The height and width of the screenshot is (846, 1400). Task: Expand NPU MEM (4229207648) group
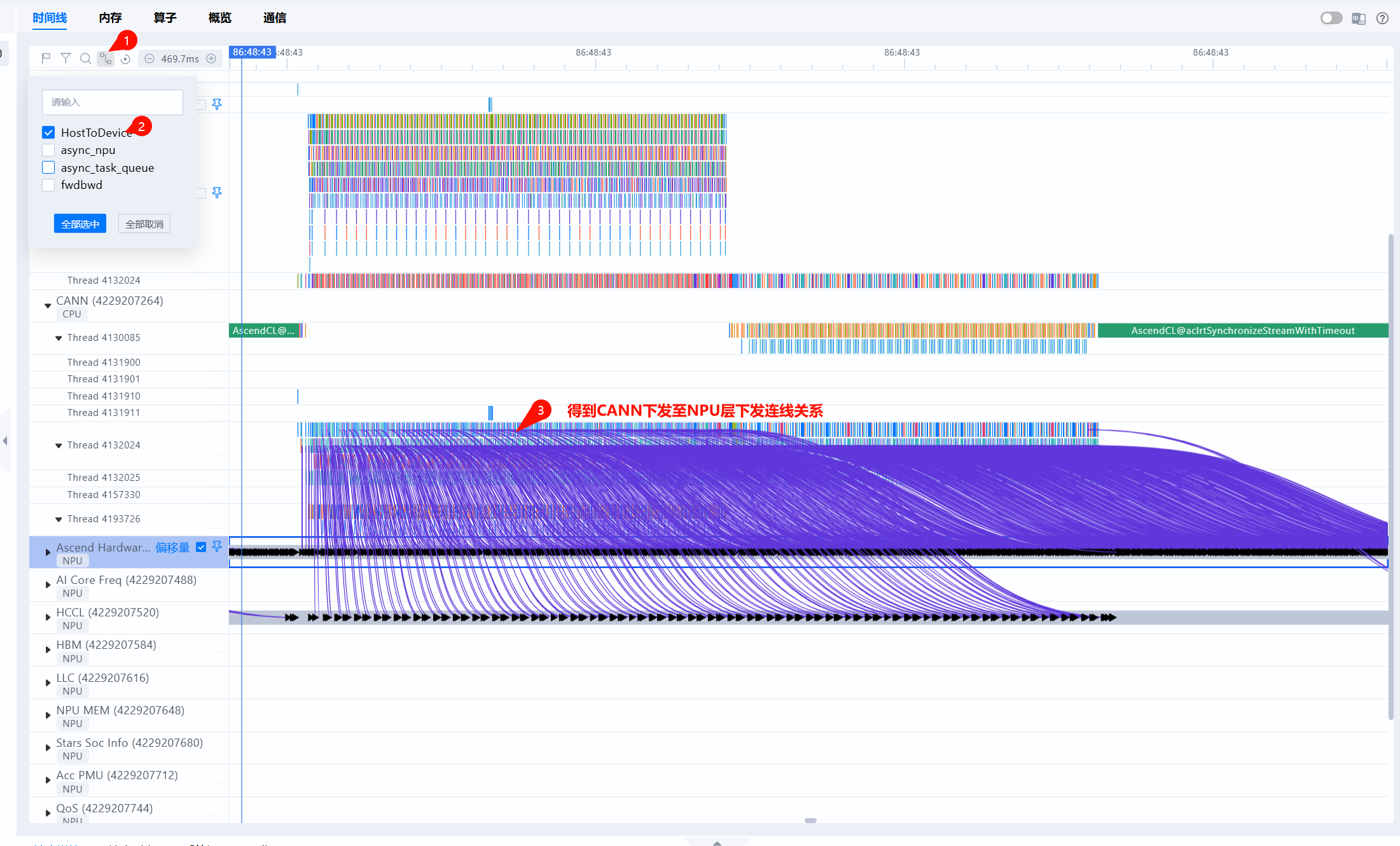pos(48,715)
